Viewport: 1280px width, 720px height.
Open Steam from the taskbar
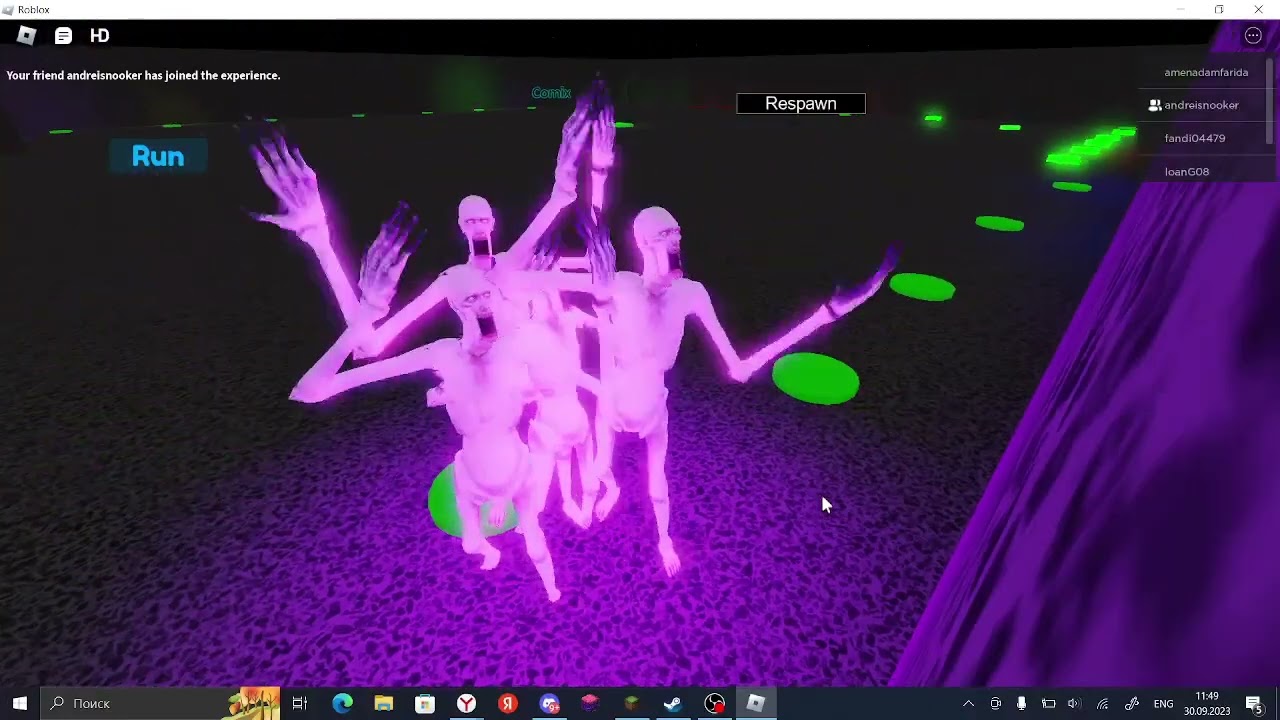673,703
